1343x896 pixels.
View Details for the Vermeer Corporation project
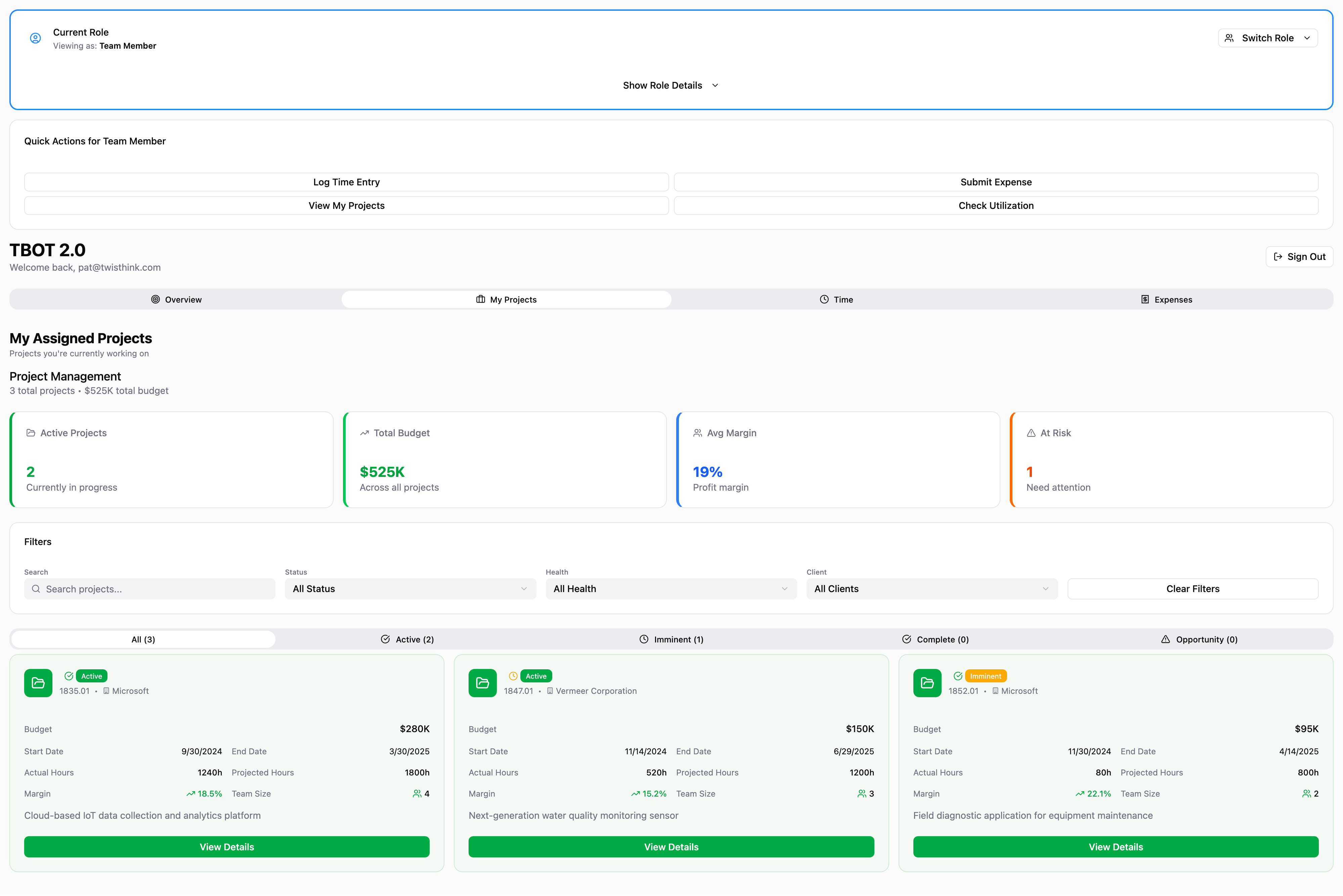671,847
